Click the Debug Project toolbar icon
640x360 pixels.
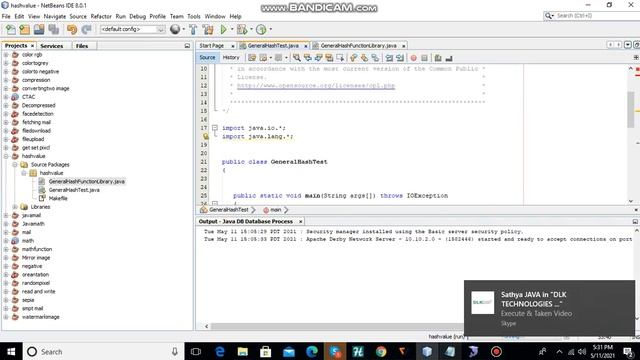(x=242, y=29)
